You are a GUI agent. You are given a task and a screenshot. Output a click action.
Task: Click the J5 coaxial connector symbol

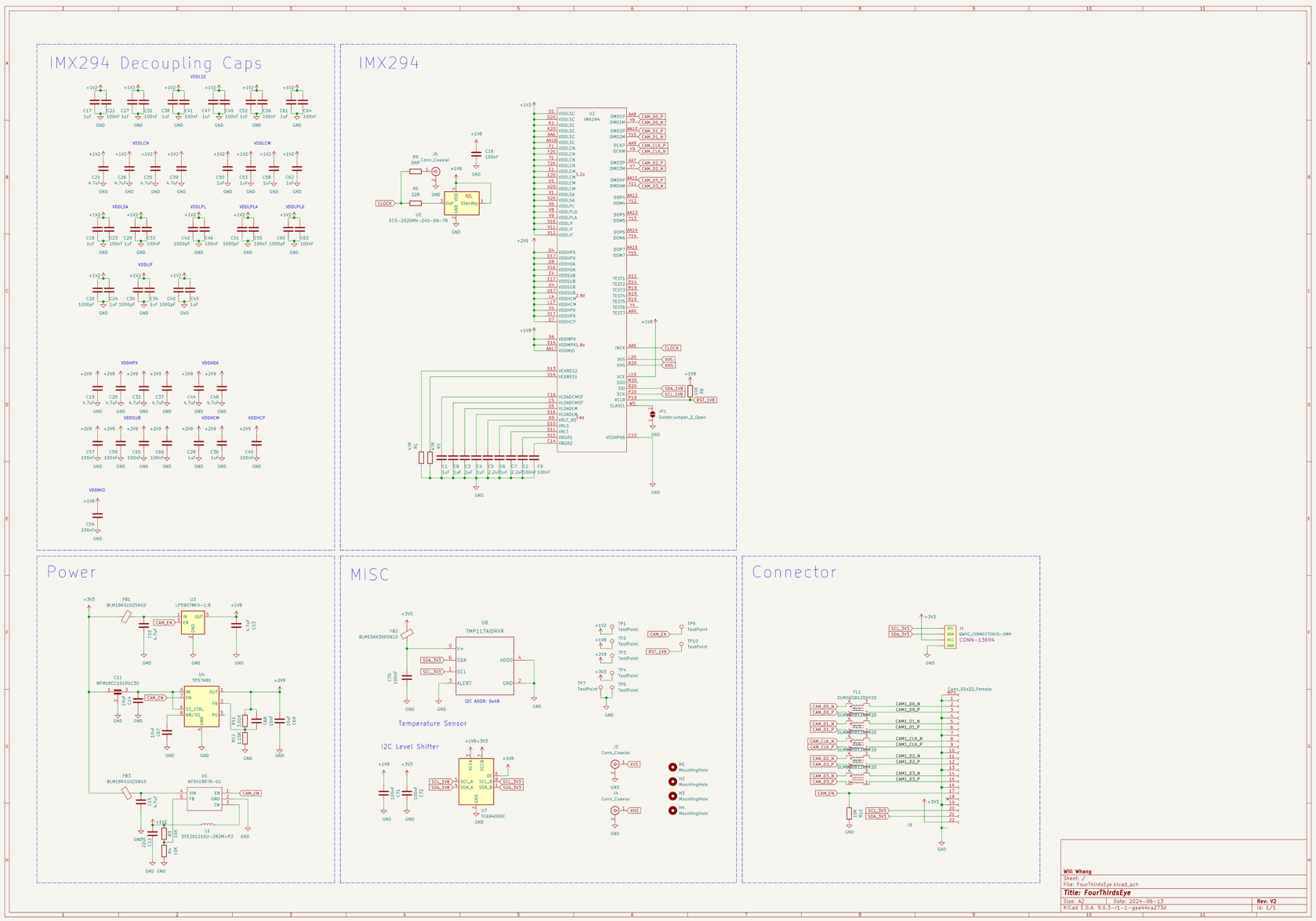436,172
